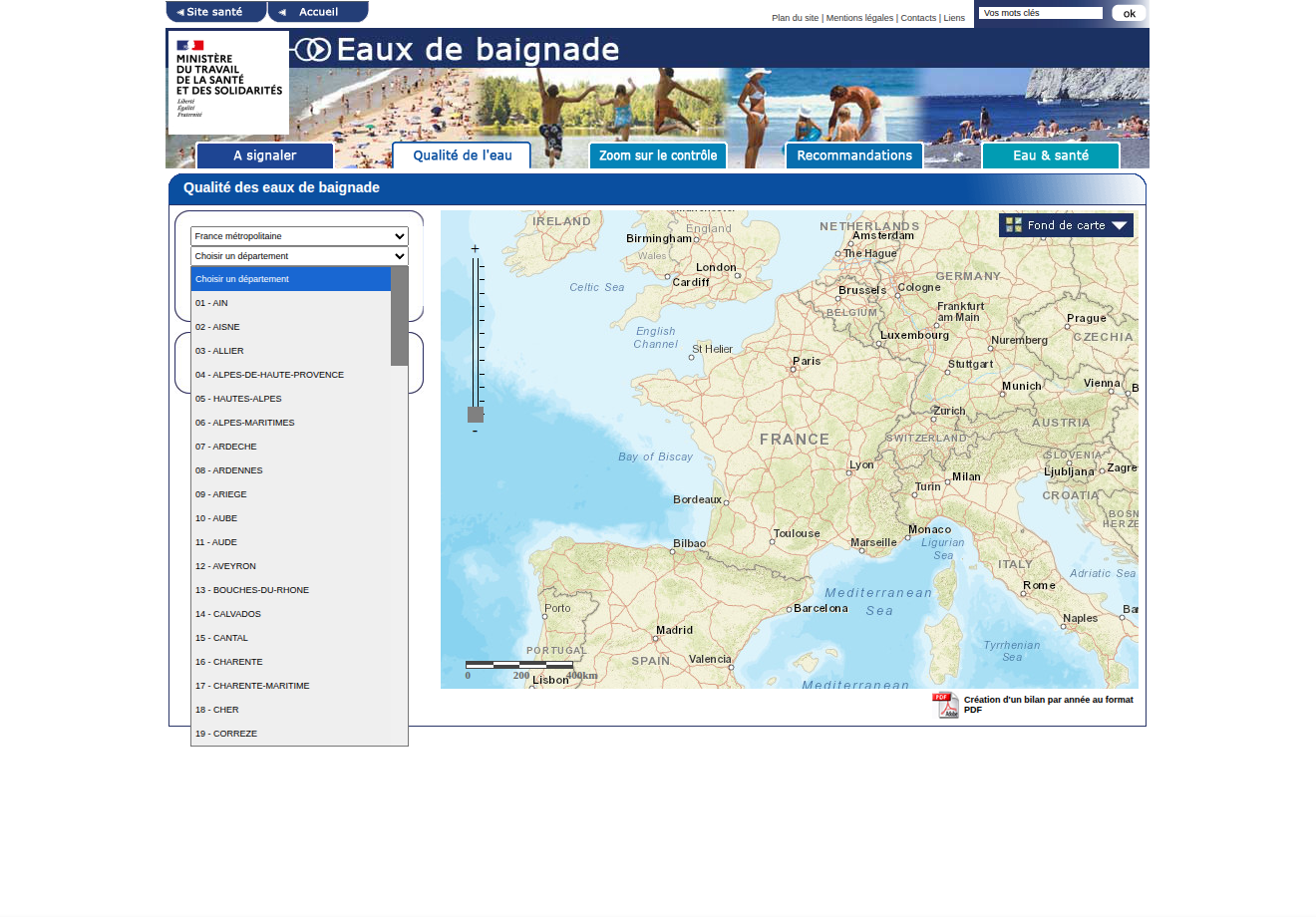Open the A signaler tab
Screen dimensions: 1316x917
click(265, 155)
